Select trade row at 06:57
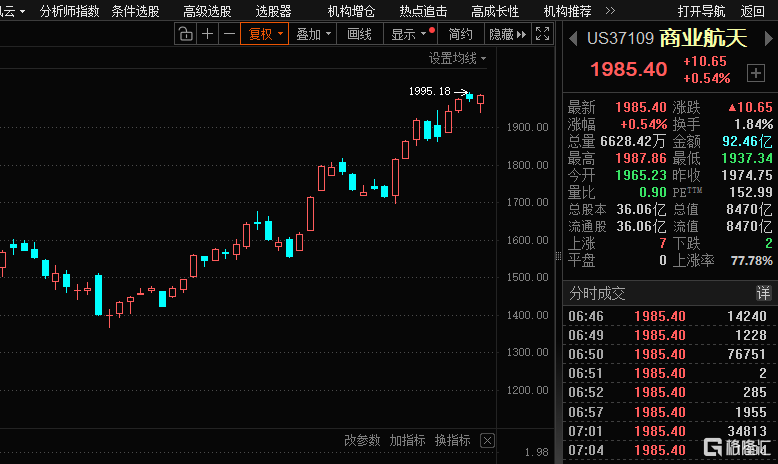Viewport: 778px width, 464px height. click(x=670, y=412)
